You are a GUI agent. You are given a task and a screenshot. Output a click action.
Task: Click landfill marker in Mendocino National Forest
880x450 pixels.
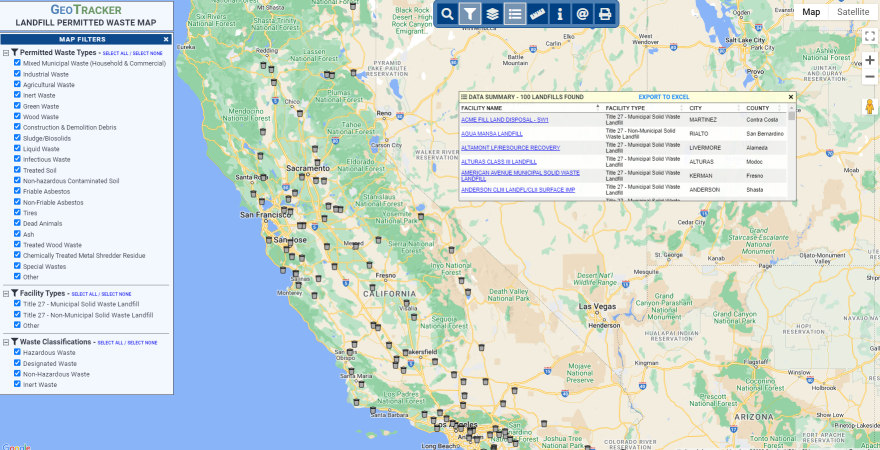262,131
